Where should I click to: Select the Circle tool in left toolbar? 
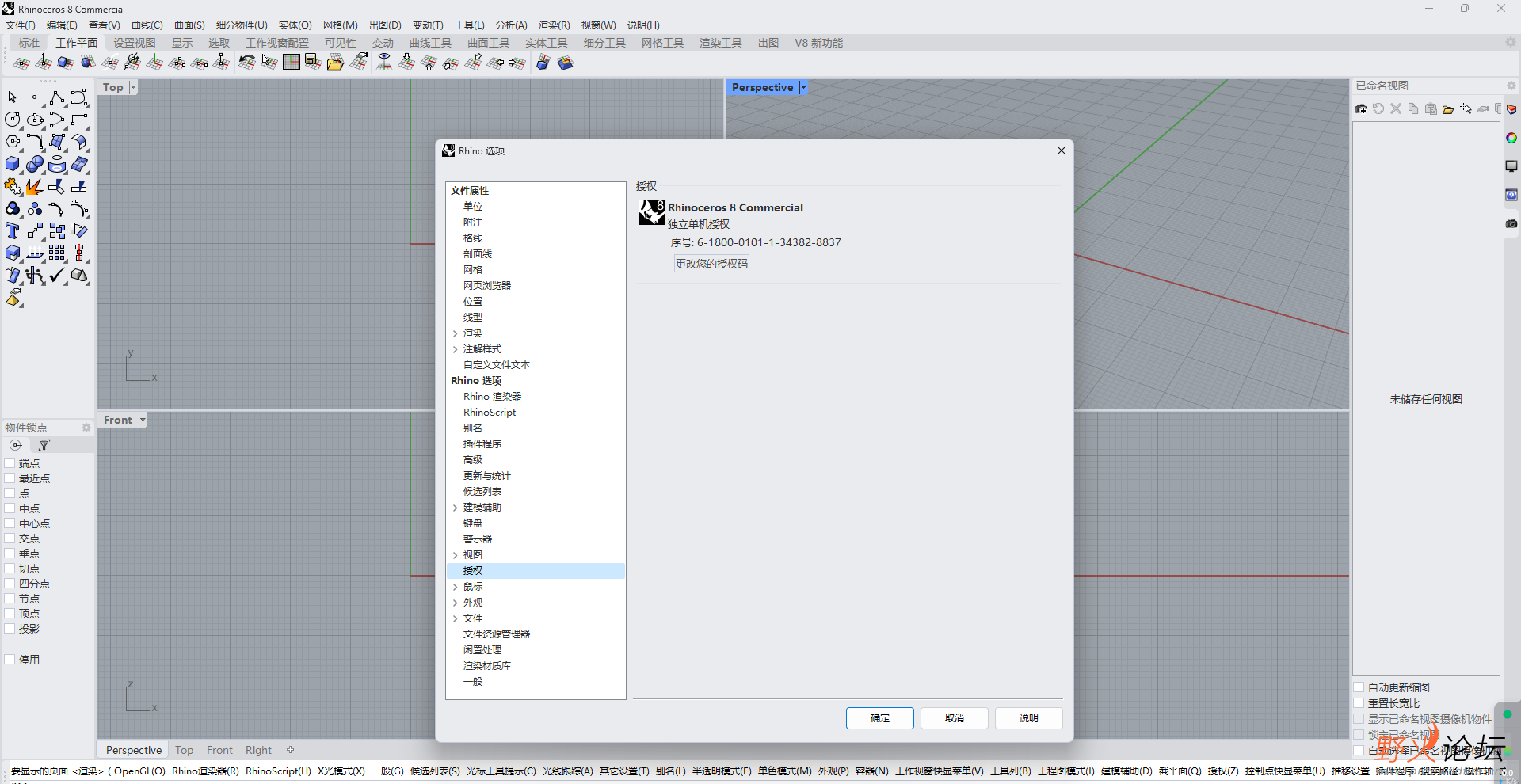click(12, 120)
